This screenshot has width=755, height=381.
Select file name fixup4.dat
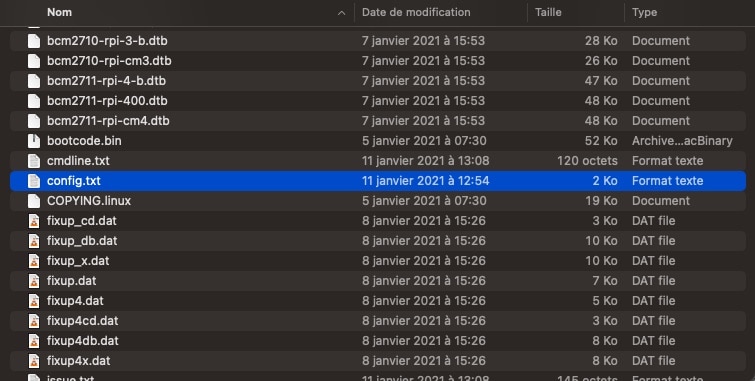click(75, 301)
